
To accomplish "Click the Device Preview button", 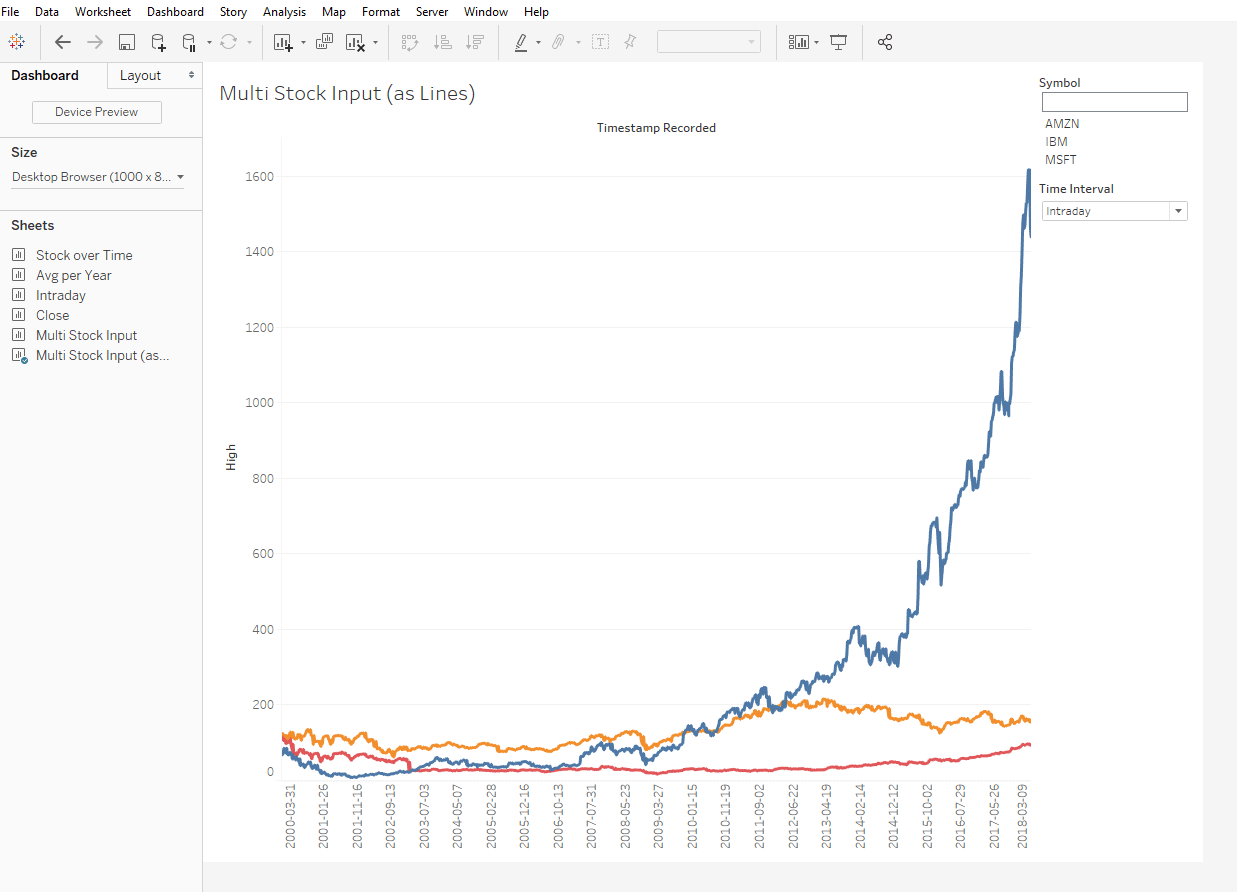I will [96, 112].
